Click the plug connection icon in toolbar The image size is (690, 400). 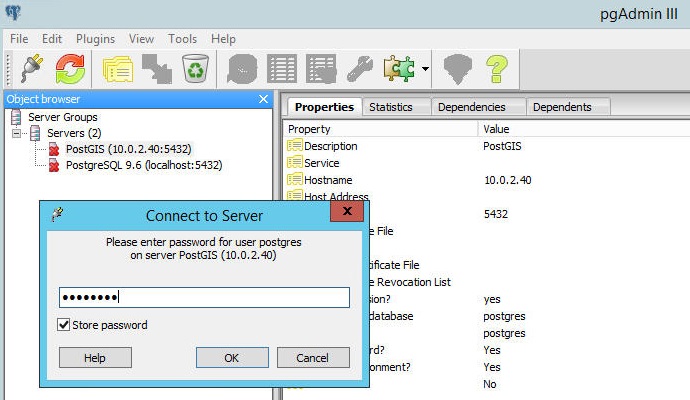coord(32,69)
